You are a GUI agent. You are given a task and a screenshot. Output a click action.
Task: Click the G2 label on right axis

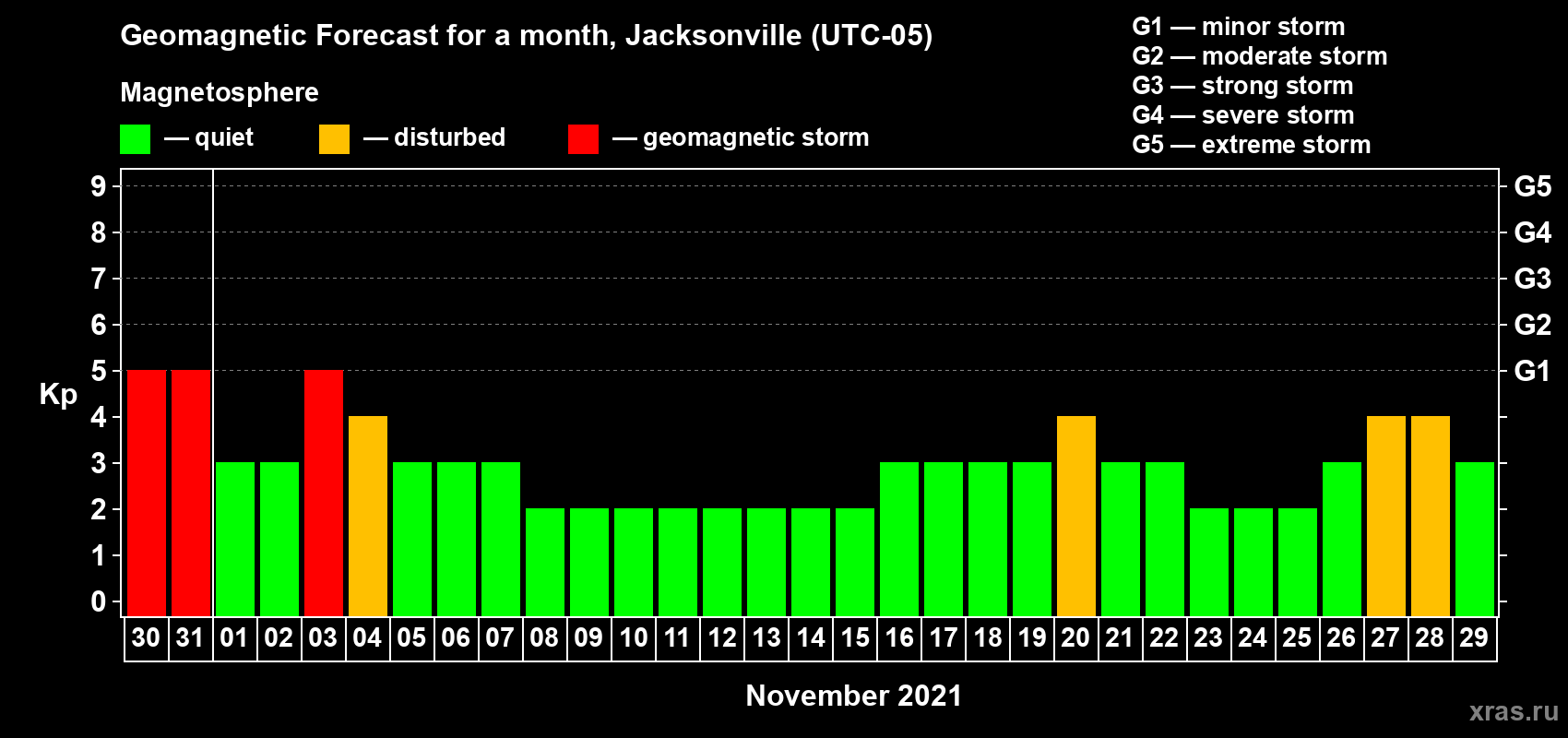(1532, 325)
